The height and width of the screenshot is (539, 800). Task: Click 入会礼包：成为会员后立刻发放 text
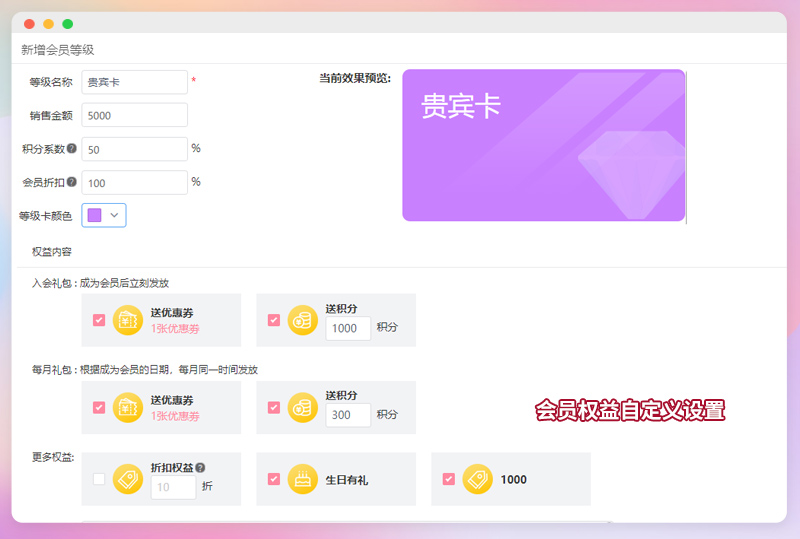point(101,283)
